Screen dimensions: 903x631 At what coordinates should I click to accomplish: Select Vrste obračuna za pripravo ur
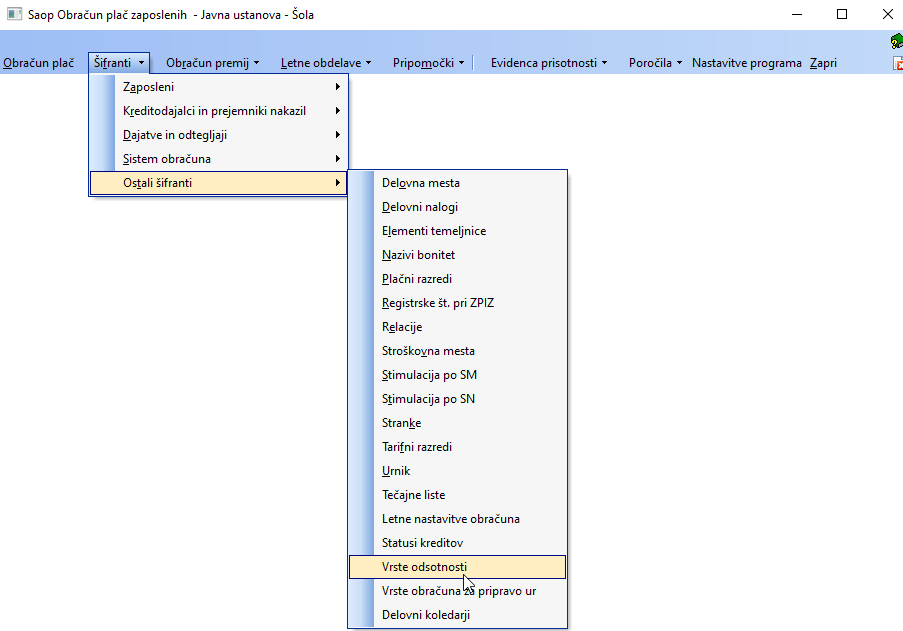pyautogui.click(x=457, y=591)
